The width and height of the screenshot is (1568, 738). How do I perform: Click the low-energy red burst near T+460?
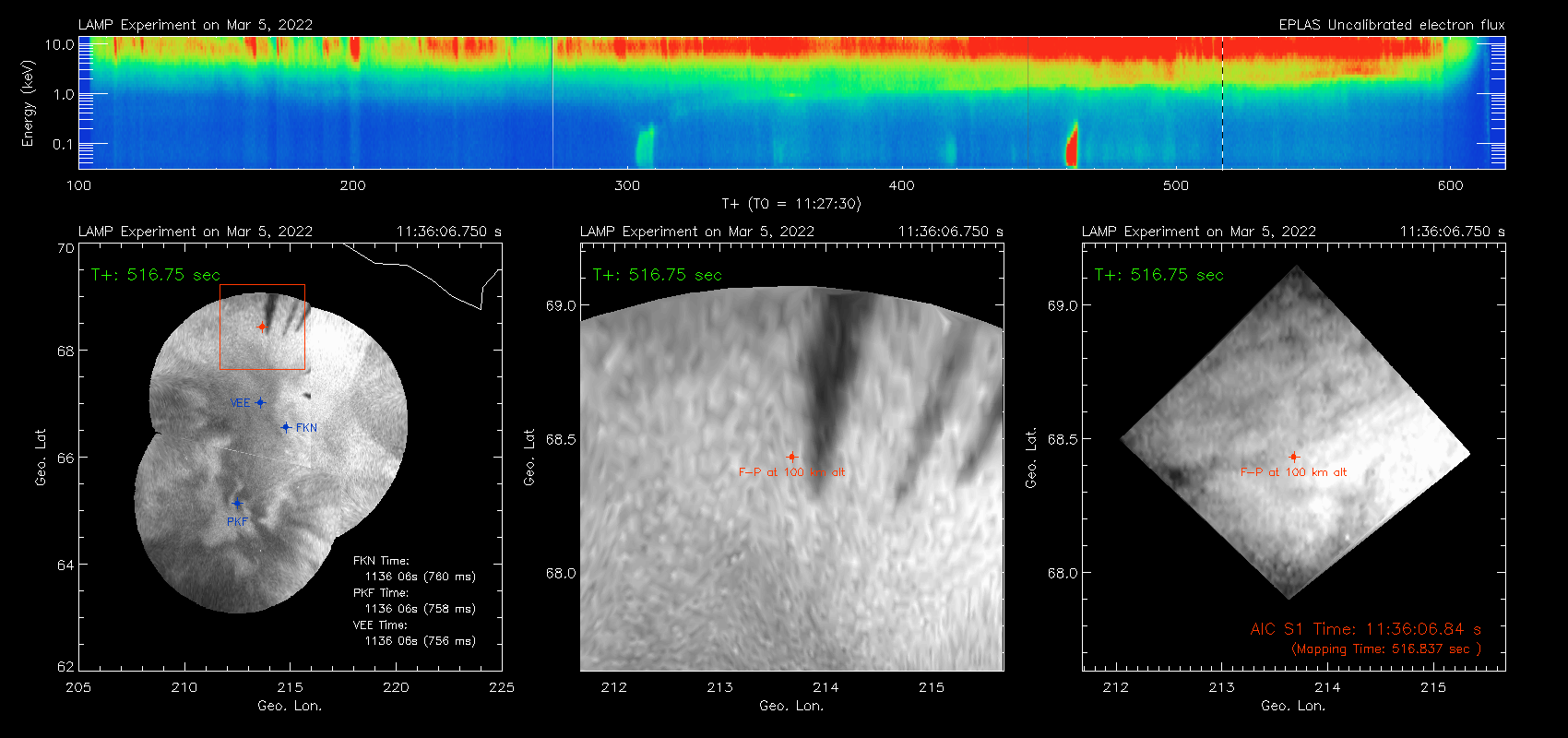click(1072, 146)
